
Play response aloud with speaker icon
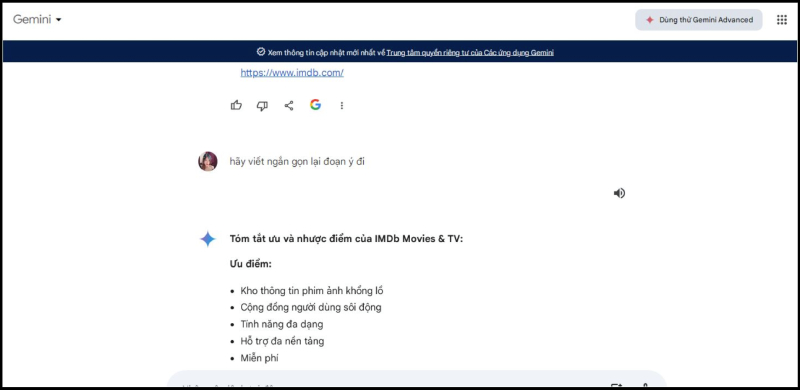(x=619, y=193)
